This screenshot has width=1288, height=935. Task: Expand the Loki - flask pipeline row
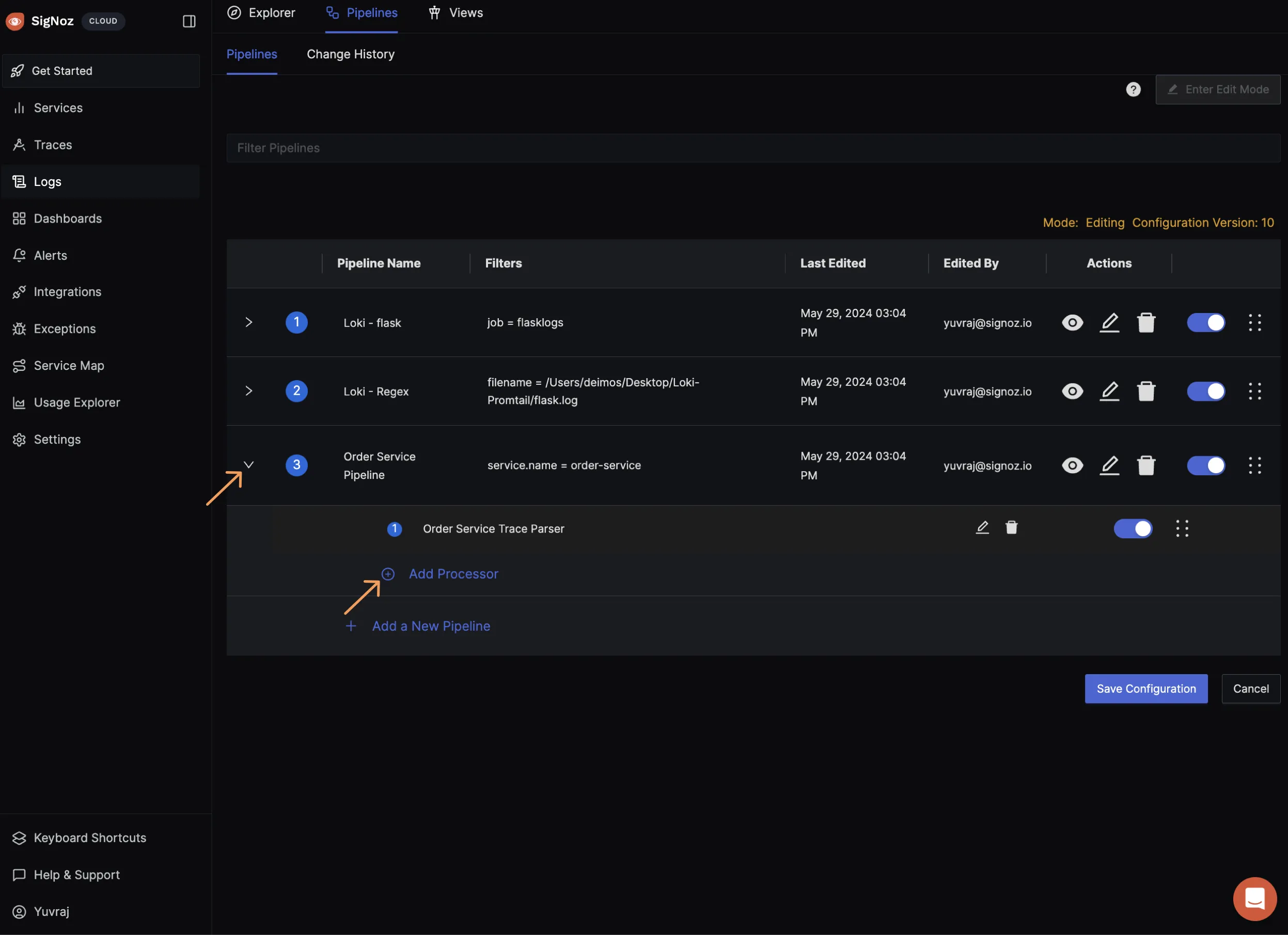point(249,323)
